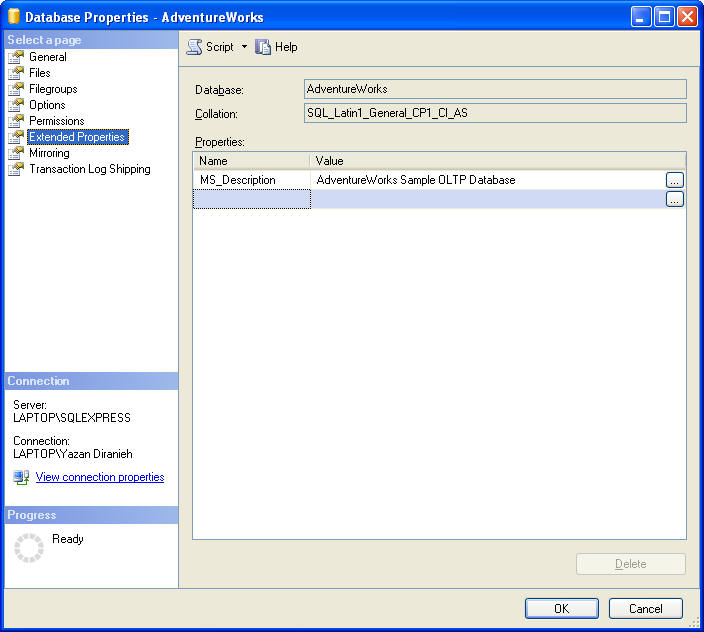Click the General page icon
The width and height of the screenshot is (704, 632).
tap(15, 57)
